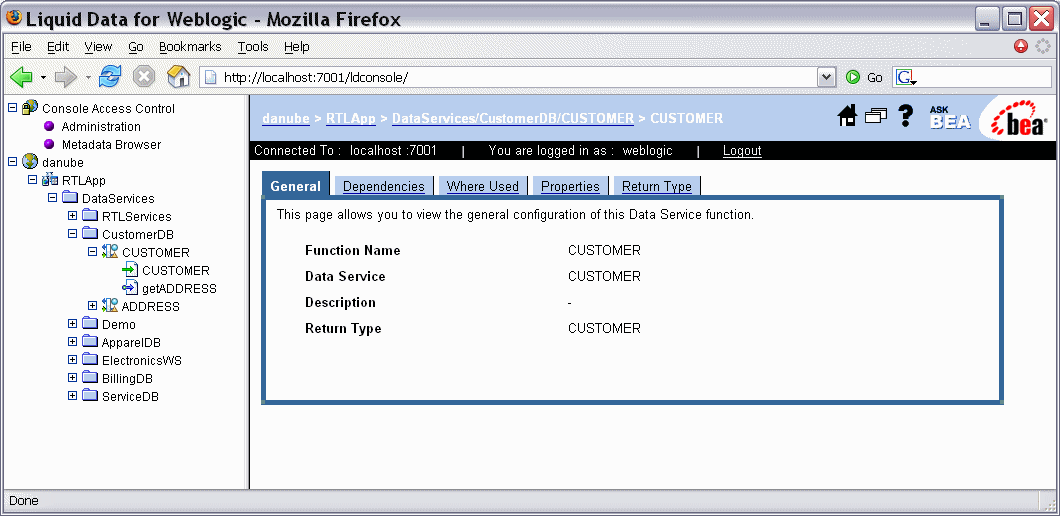This screenshot has height=516, width=1060.
Task: Click the grey Forward arrow button
Action: pyautogui.click(x=66, y=77)
